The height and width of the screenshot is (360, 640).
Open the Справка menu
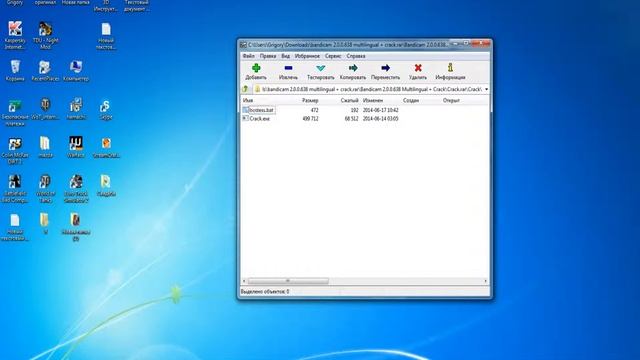click(356, 56)
